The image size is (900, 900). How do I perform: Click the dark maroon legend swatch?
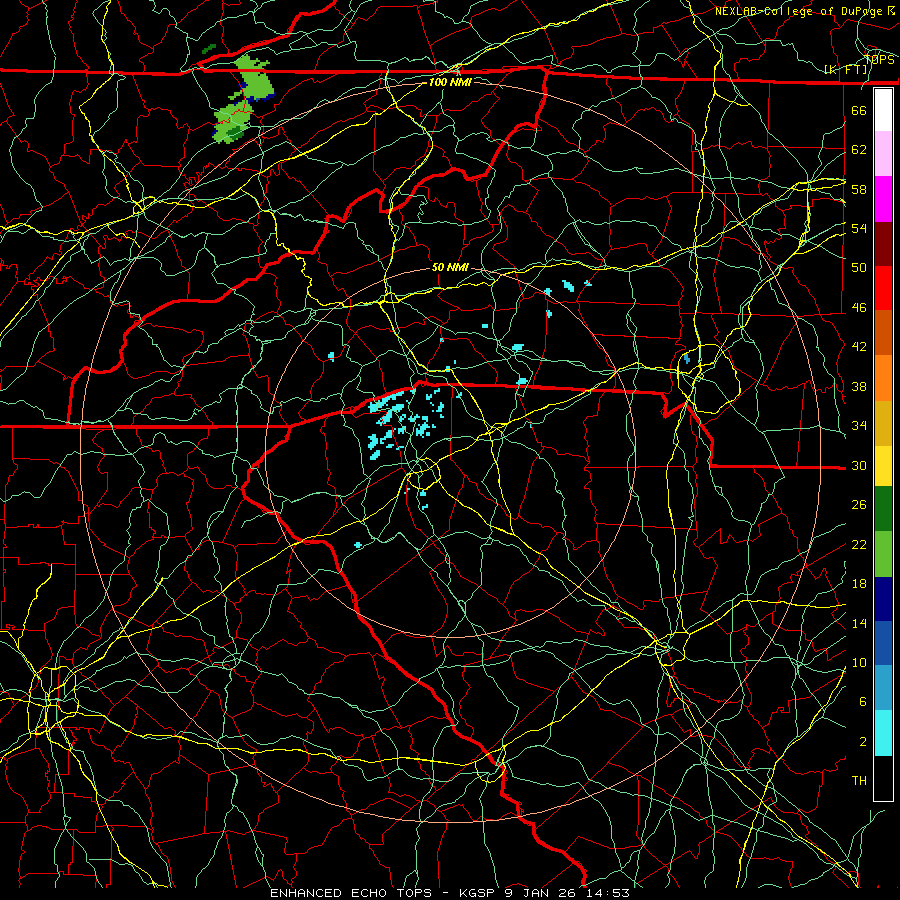pos(883,244)
